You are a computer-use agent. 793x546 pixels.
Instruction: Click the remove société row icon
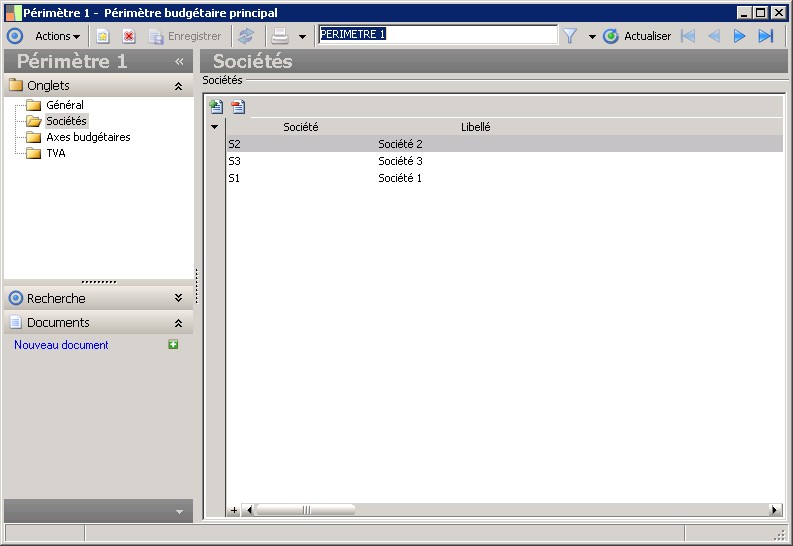pos(238,107)
